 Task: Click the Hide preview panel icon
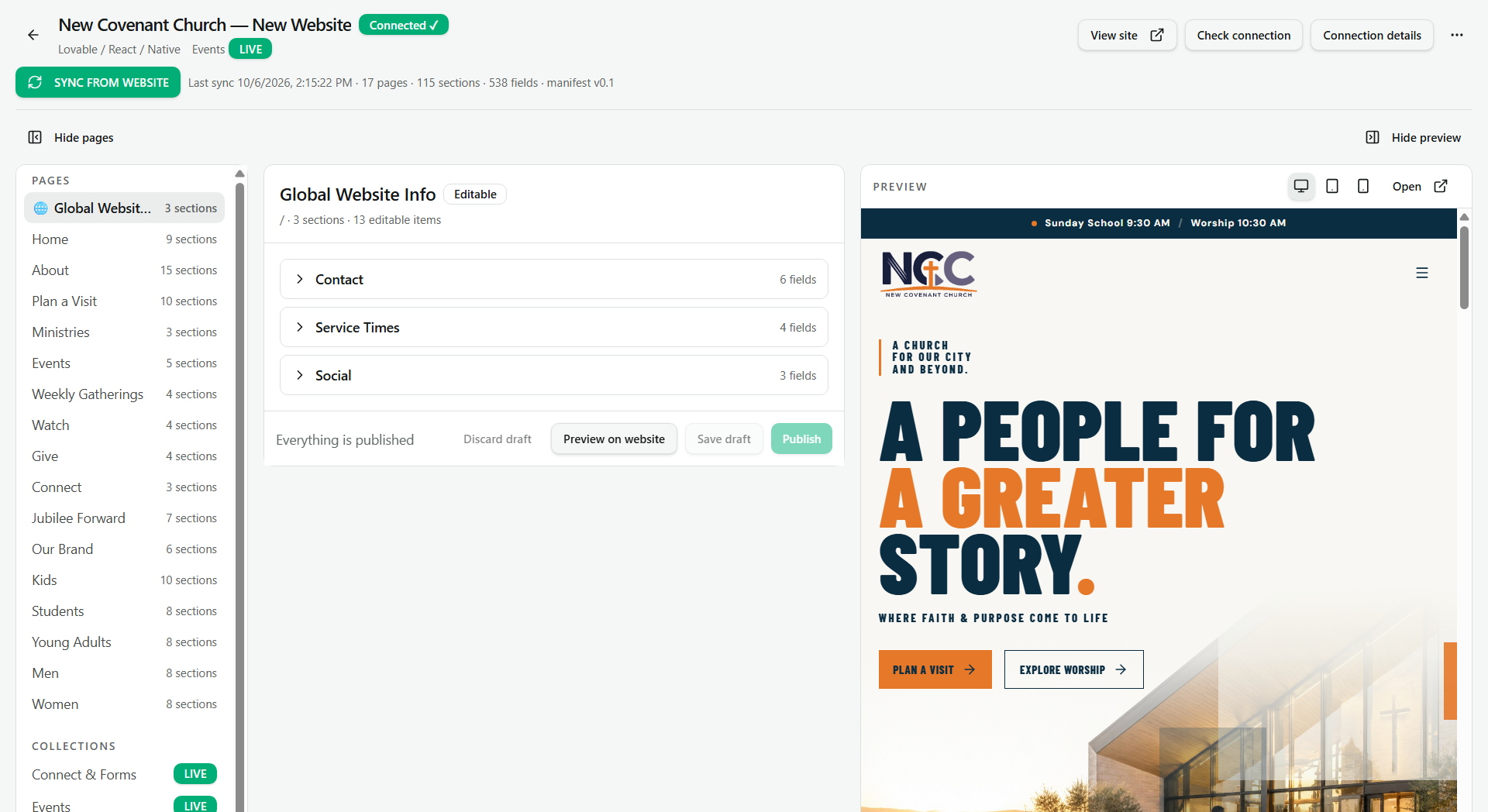[1373, 137]
